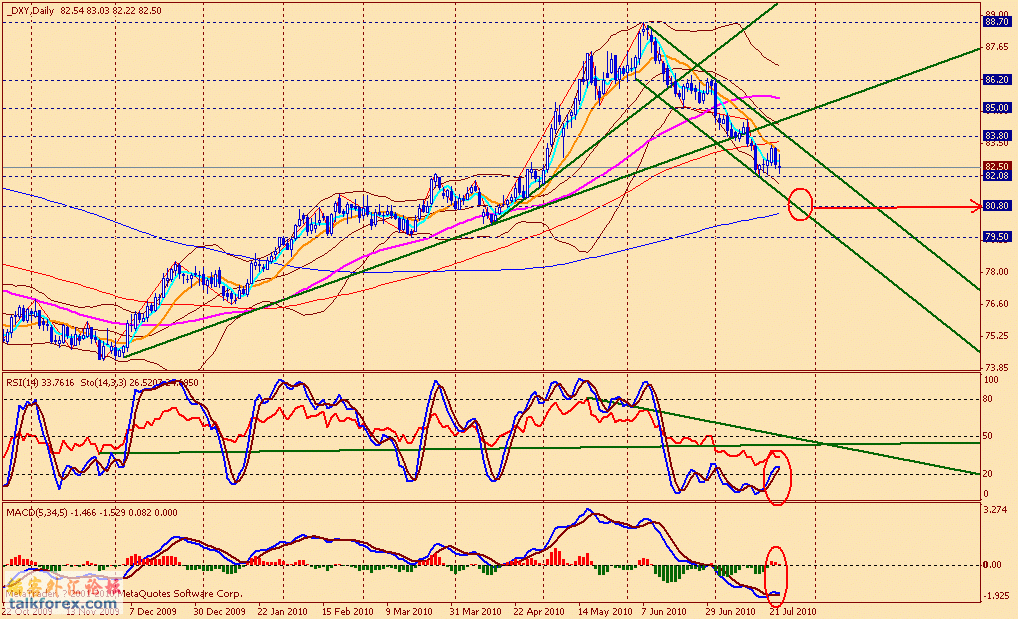Click the 20 level on oscillator scale
Viewport: 1018px width, 619px height.
coord(987,474)
